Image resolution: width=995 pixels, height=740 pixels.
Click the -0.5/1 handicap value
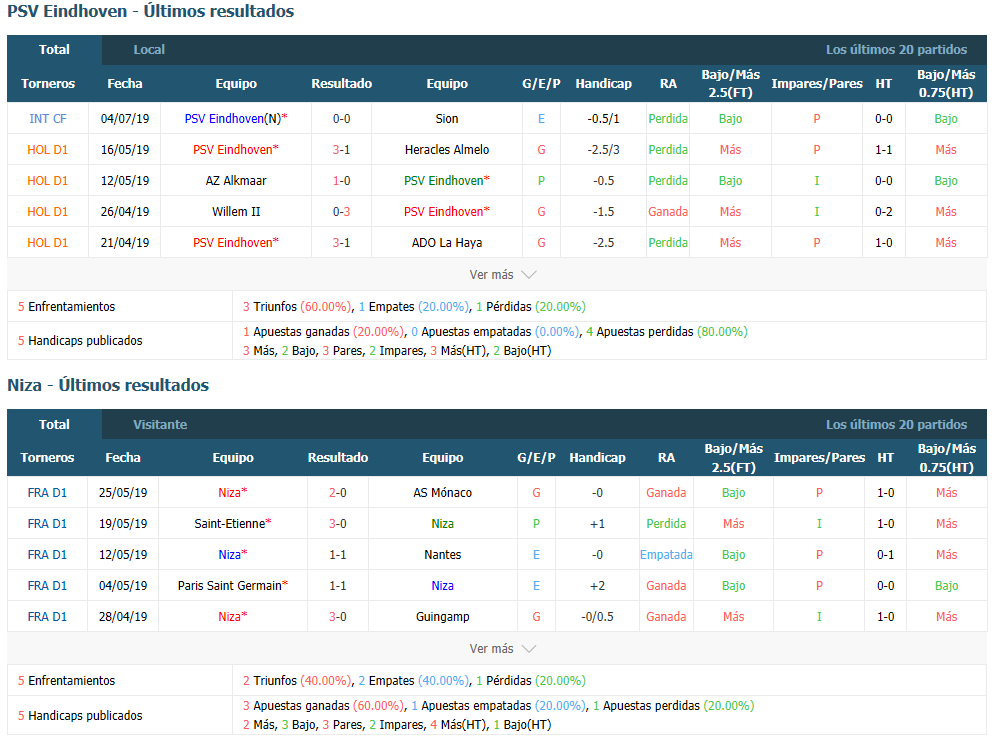[603, 119]
